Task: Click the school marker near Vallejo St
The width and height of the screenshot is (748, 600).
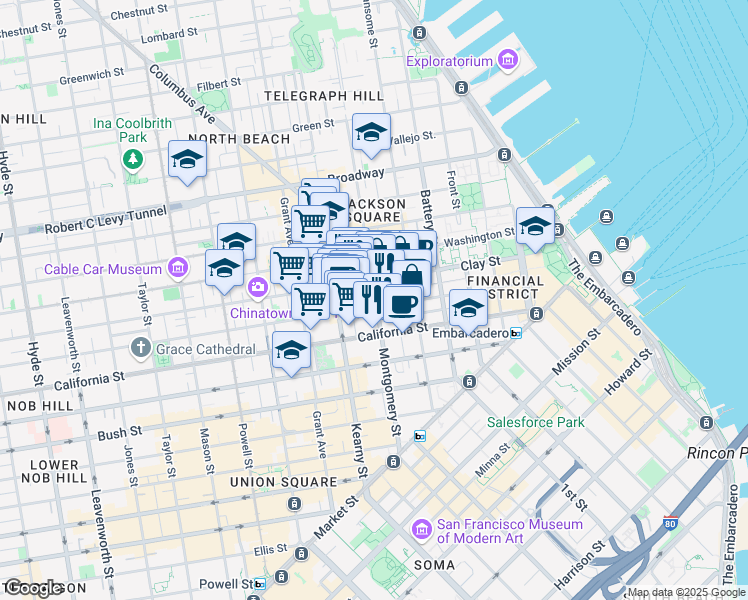Action: 371,134
